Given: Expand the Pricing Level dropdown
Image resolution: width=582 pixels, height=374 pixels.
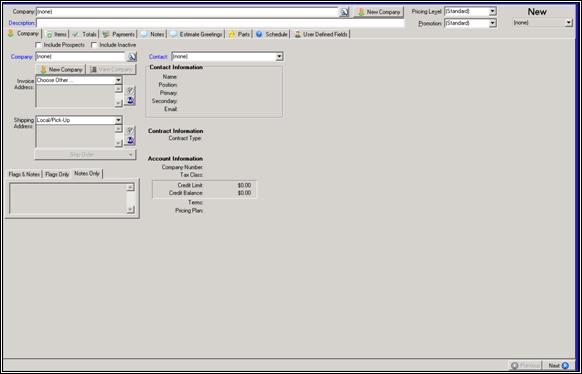Looking at the screenshot, I should point(493,12).
